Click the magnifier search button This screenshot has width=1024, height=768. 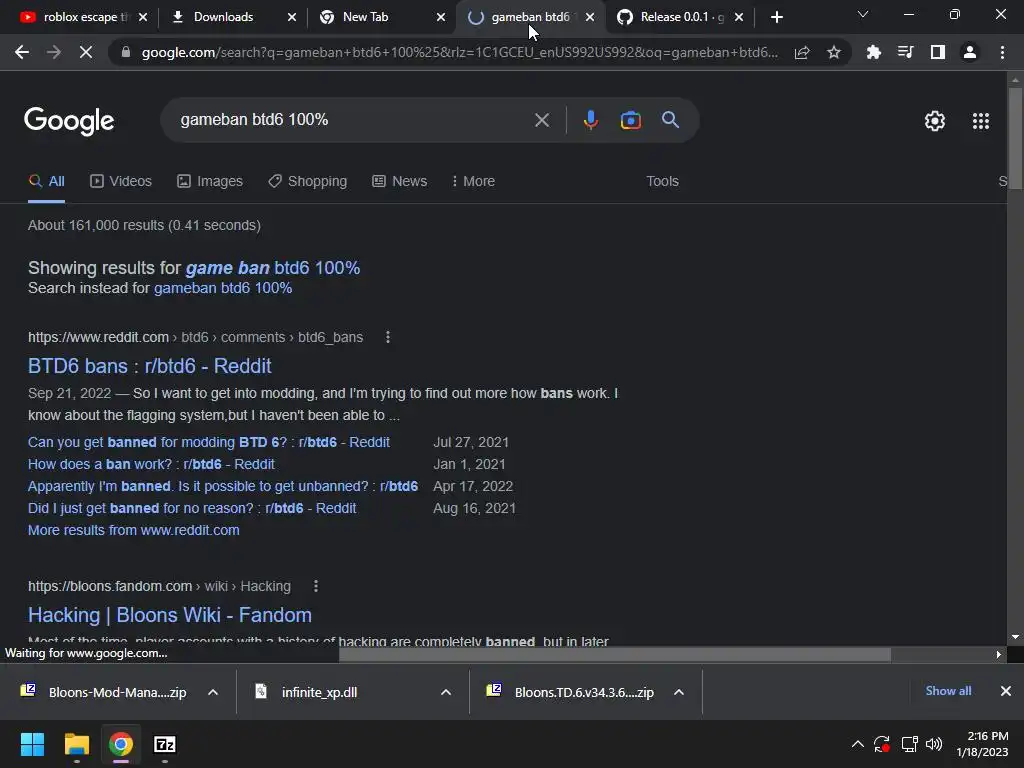(x=670, y=120)
